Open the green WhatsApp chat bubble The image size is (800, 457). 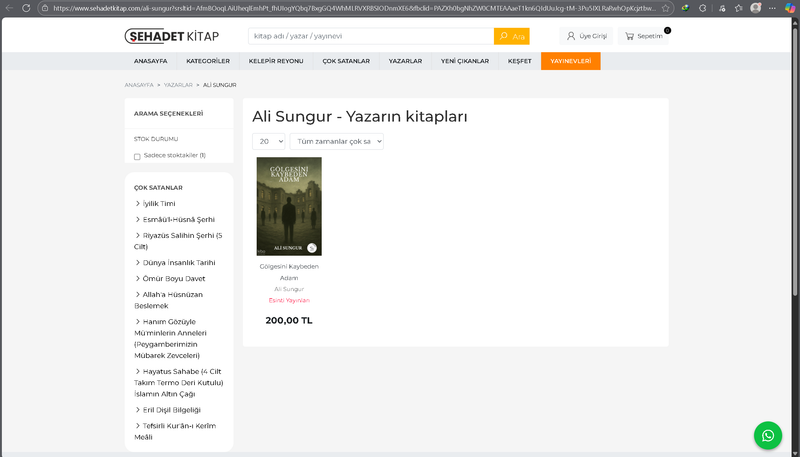point(768,436)
